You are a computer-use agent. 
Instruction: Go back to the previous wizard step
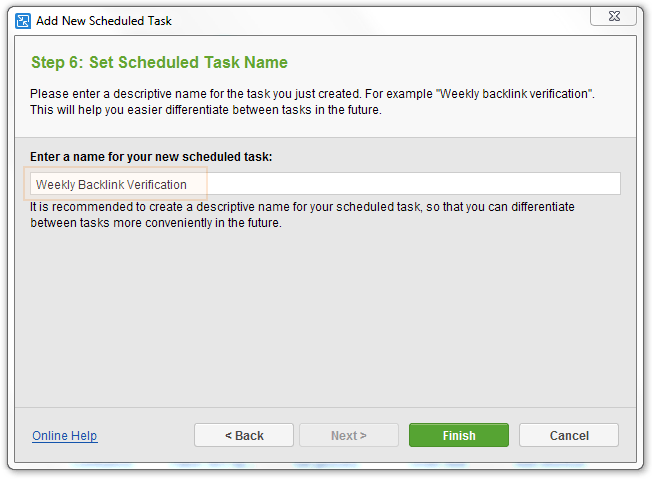point(244,435)
